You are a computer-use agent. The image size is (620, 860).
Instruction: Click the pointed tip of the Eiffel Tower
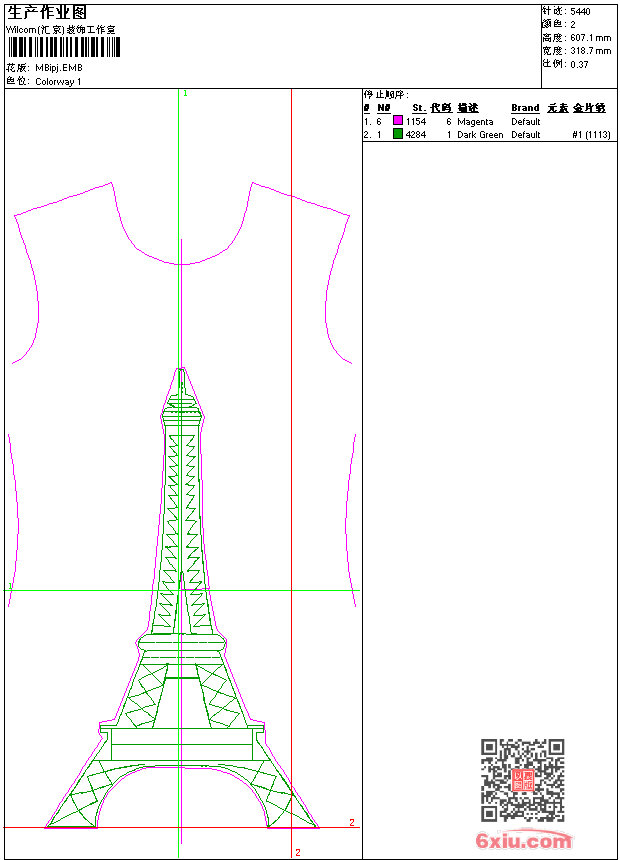click(x=181, y=369)
